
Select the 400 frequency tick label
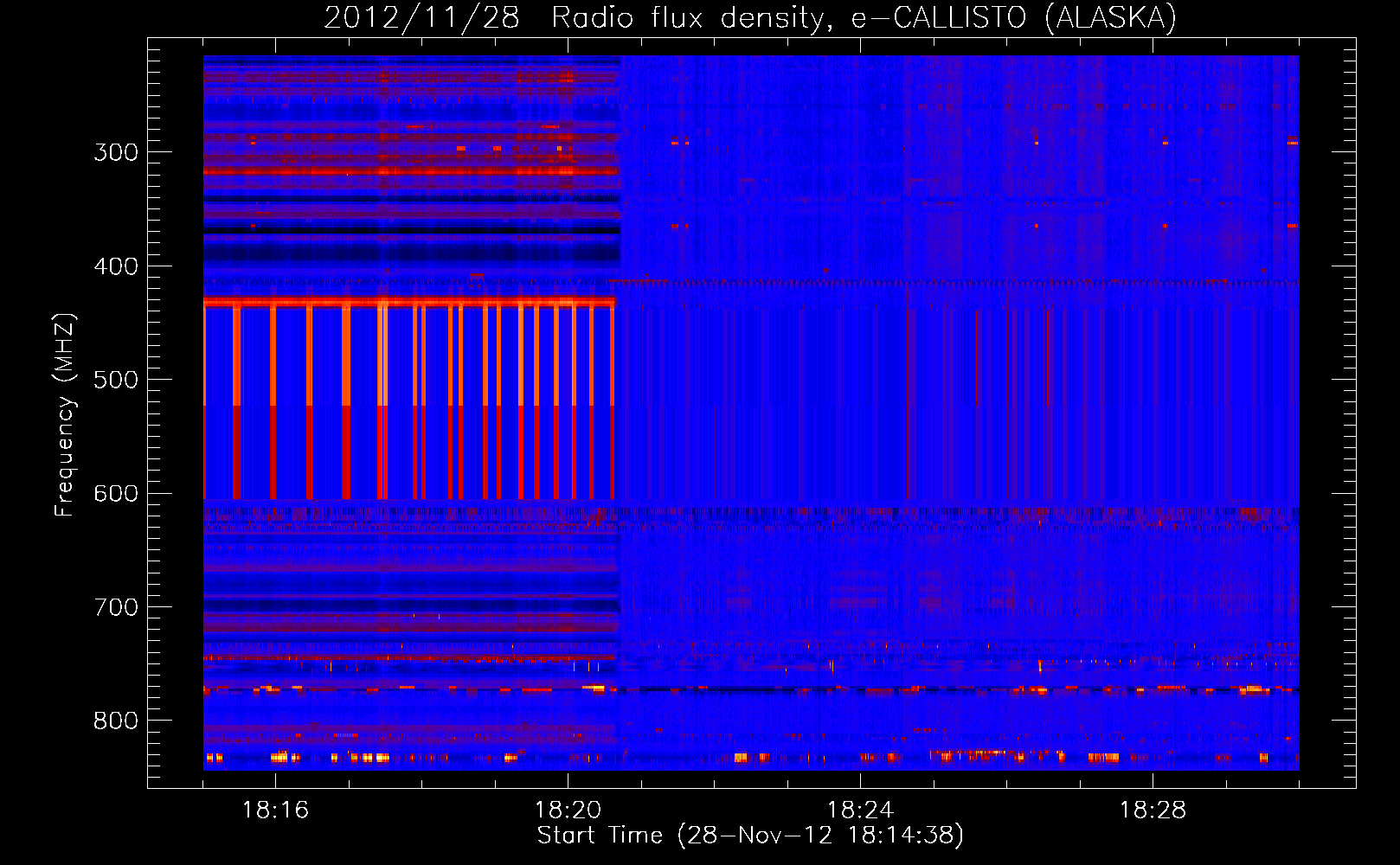(116, 266)
